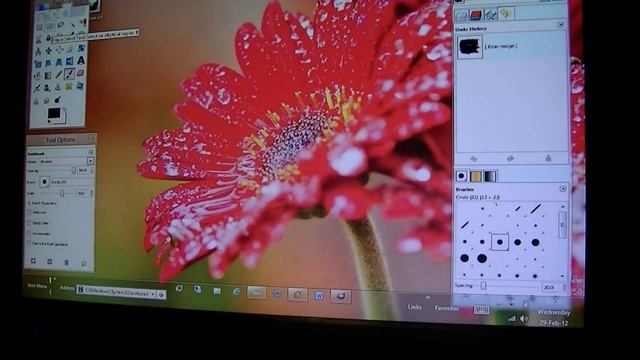Enable the Incremental checkbox
This screenshot has height=360, width=640.
pyautogui.click(x=29, y=233)
